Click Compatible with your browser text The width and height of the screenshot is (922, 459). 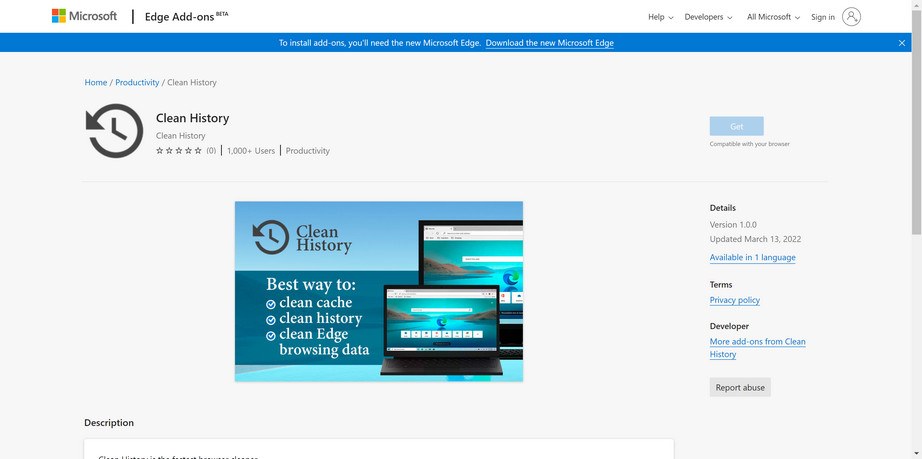[749, 144]
